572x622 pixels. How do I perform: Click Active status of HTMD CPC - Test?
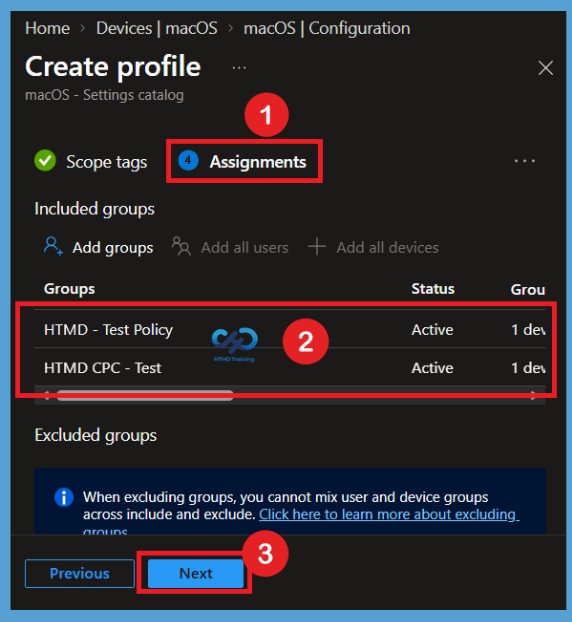click(432, 368)
